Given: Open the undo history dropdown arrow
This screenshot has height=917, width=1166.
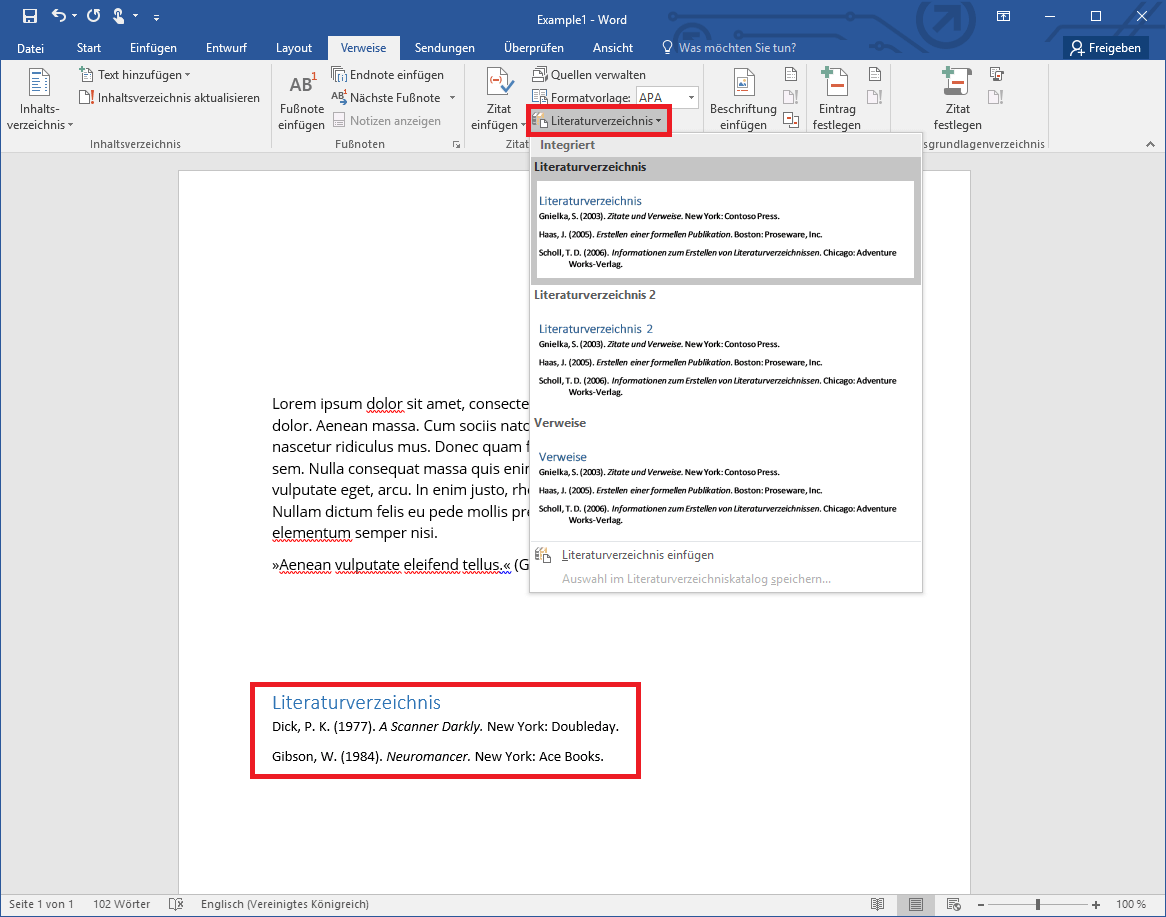Looking at the screenshot, I should click(x=74, y=16).
